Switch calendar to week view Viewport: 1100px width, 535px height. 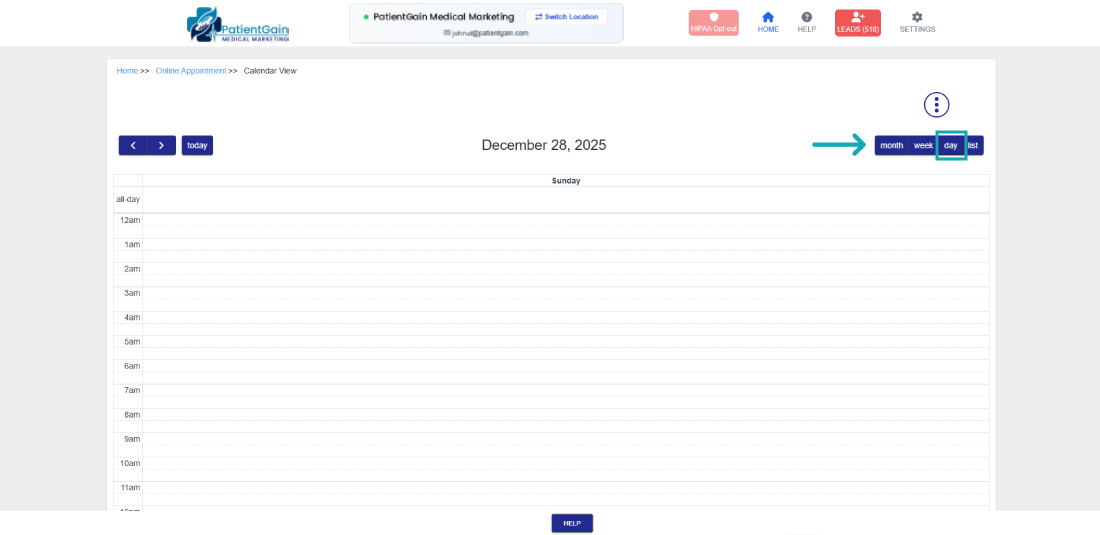923,145
